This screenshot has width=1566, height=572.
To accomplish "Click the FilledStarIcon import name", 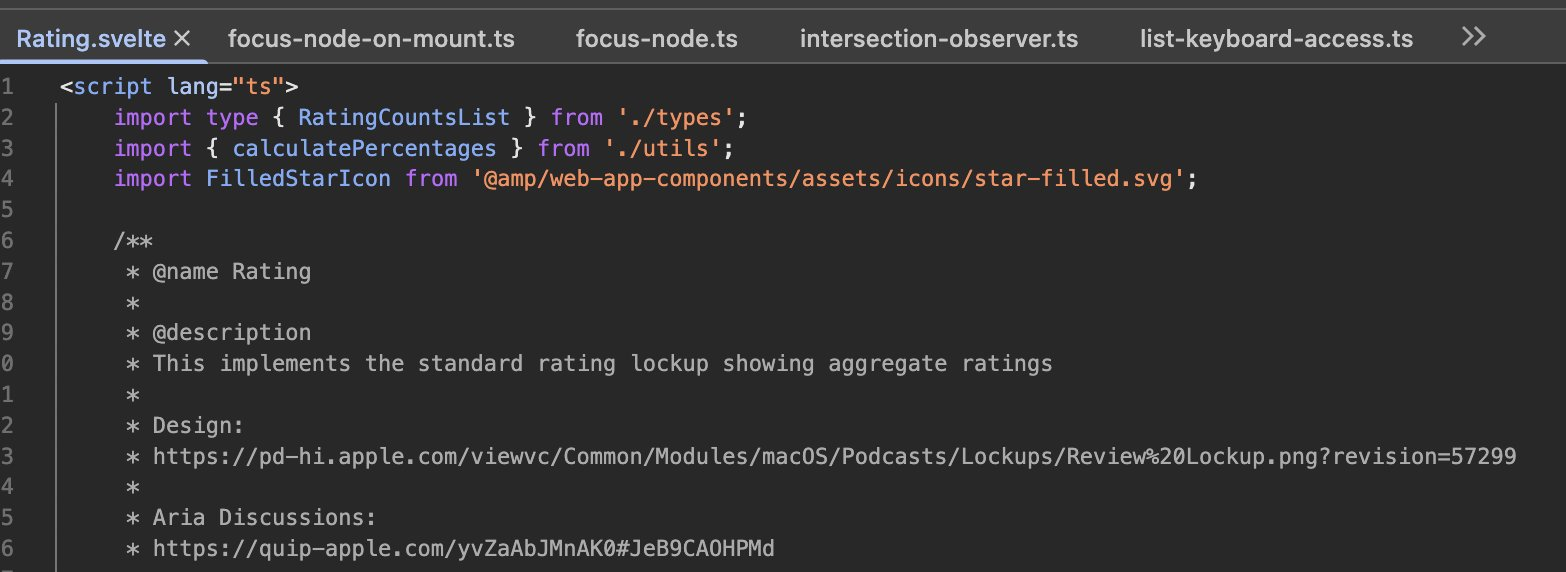I will (298, 179).
